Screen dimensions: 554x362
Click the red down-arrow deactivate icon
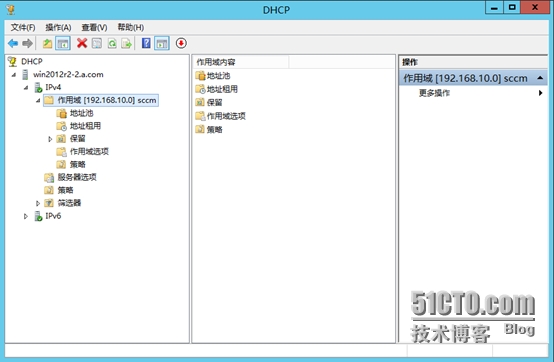181,43
